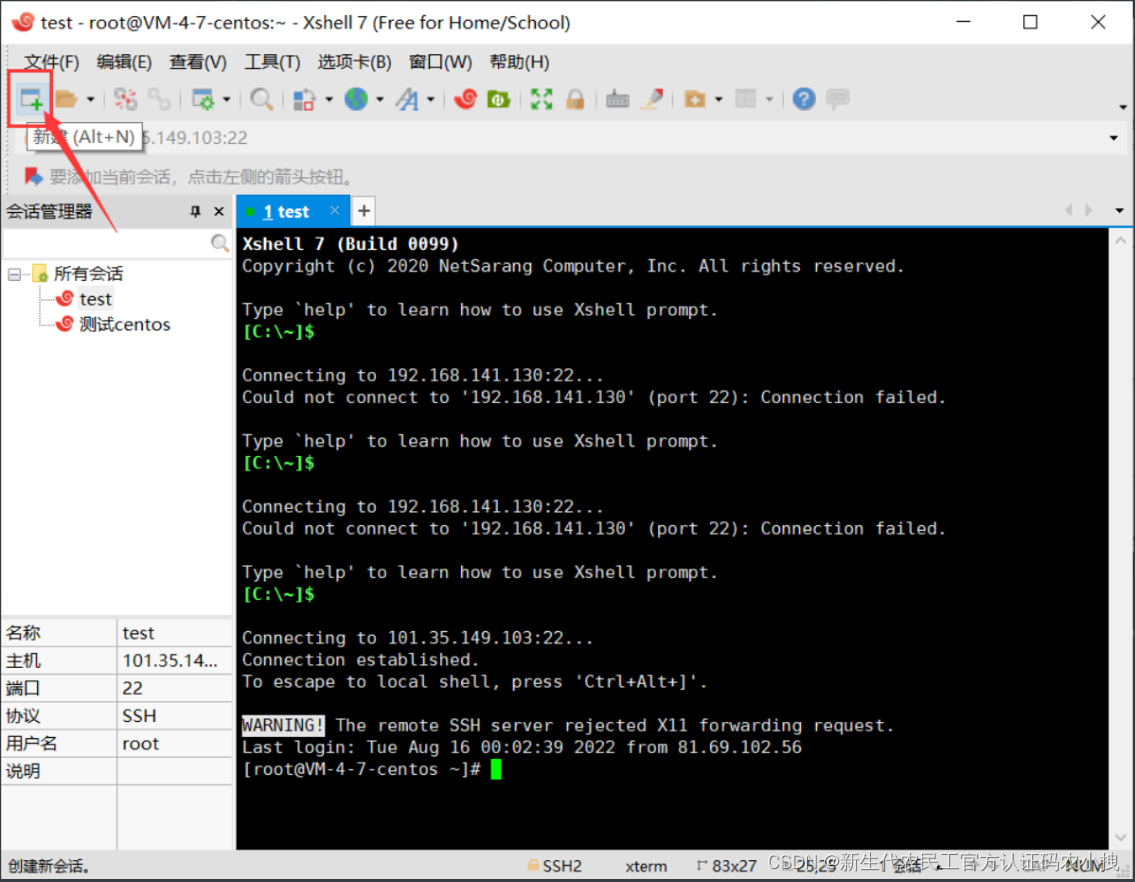Close the Session Manager panel

click(x=219, y=212)
